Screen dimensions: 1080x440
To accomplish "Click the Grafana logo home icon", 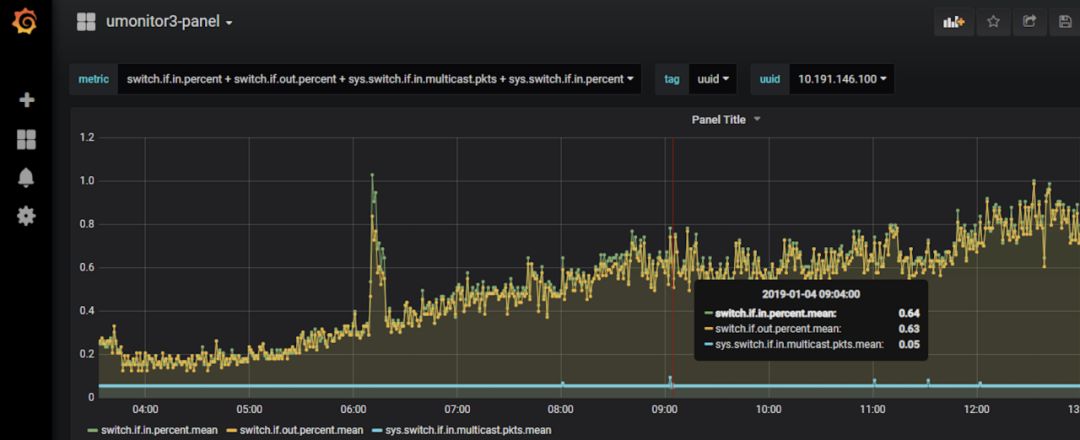I will coord(26,22).
